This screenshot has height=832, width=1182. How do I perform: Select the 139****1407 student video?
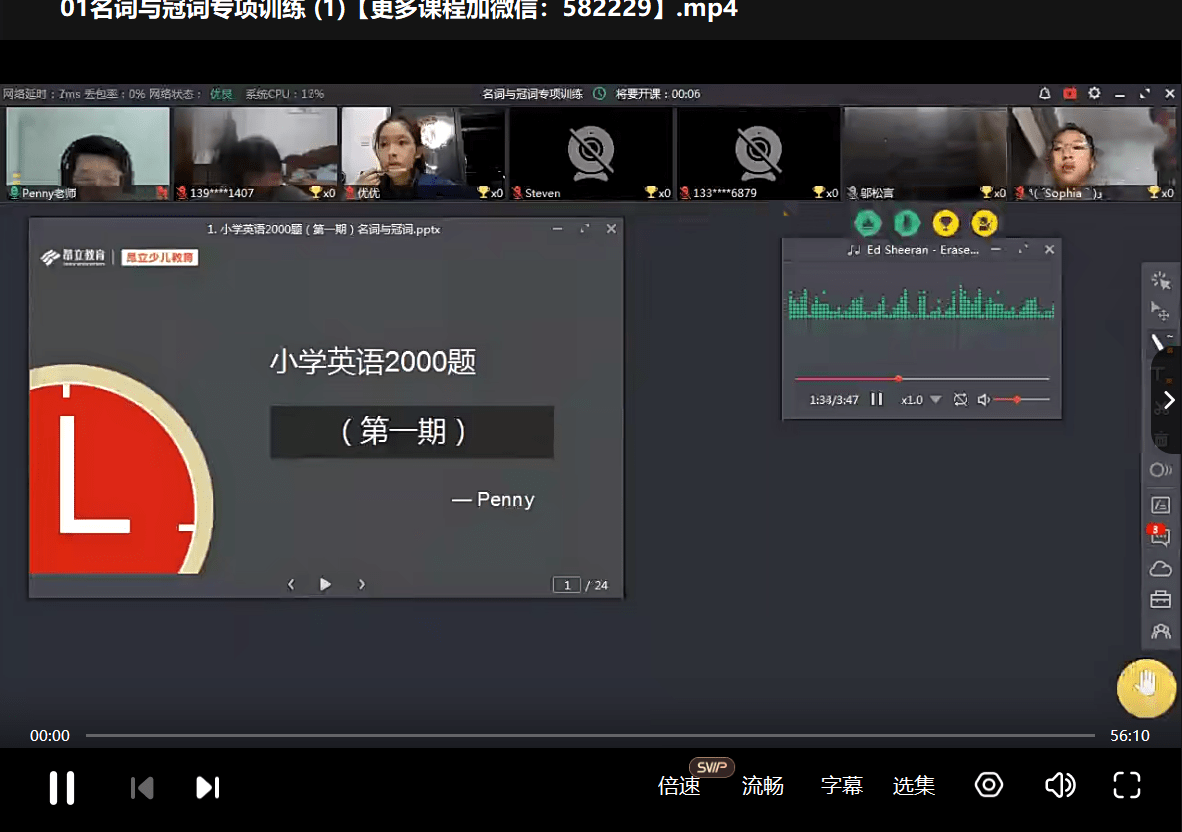256,154
